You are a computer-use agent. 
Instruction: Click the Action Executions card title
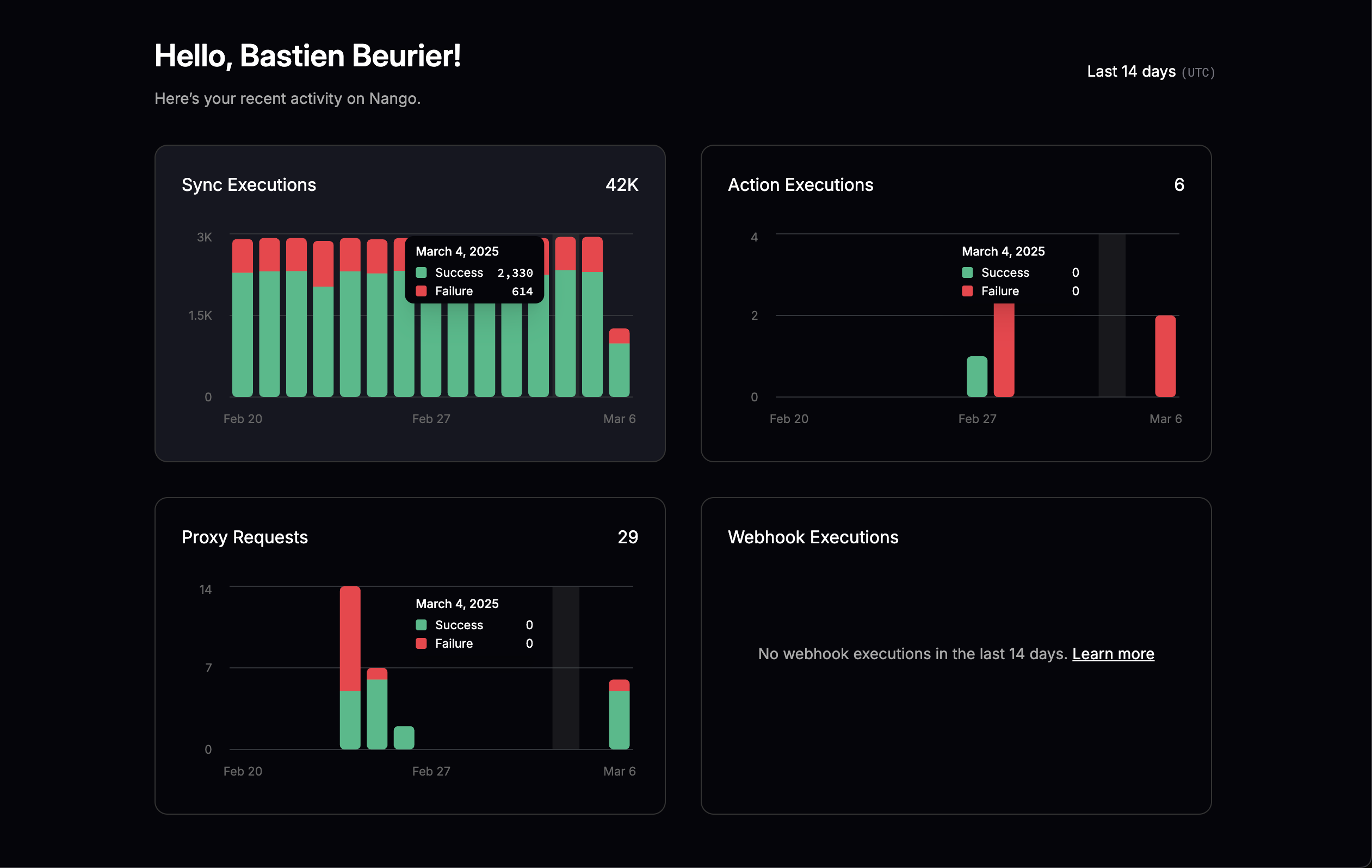tap(800, 184)
